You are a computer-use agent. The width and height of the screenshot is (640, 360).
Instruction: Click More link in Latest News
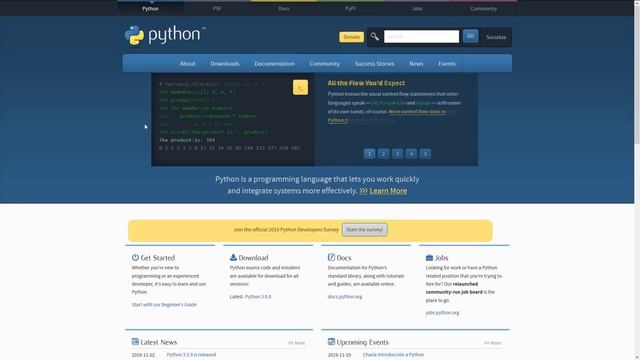pyautogui.click(x=297, y=343)
